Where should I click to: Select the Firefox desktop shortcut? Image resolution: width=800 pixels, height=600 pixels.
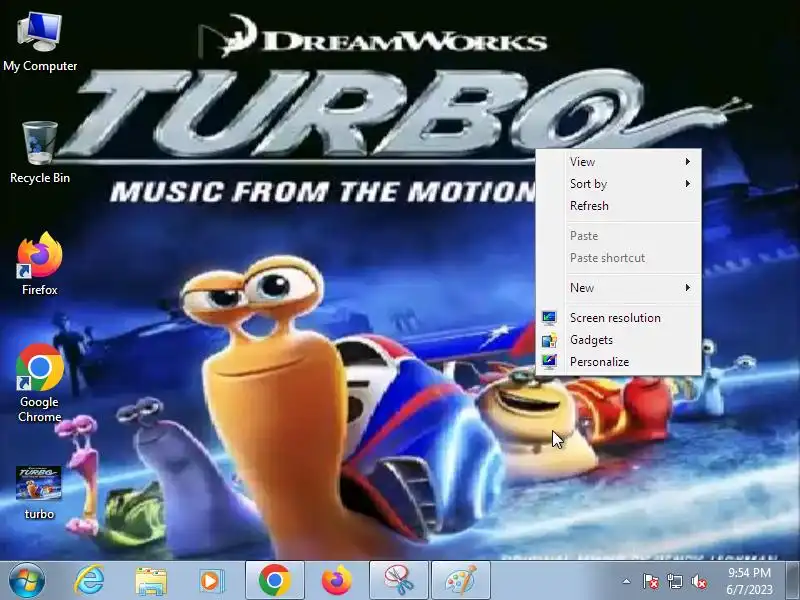(40, 264)
